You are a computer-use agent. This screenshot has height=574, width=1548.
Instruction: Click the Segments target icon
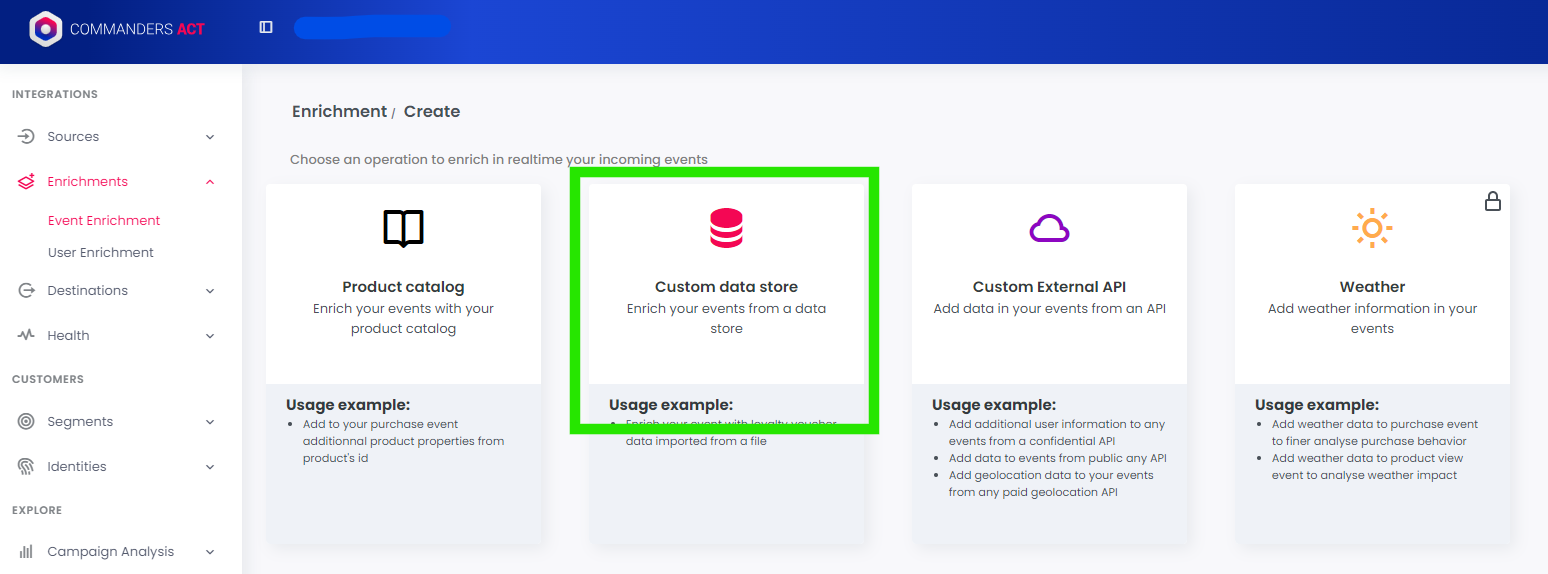coord(27,421)
